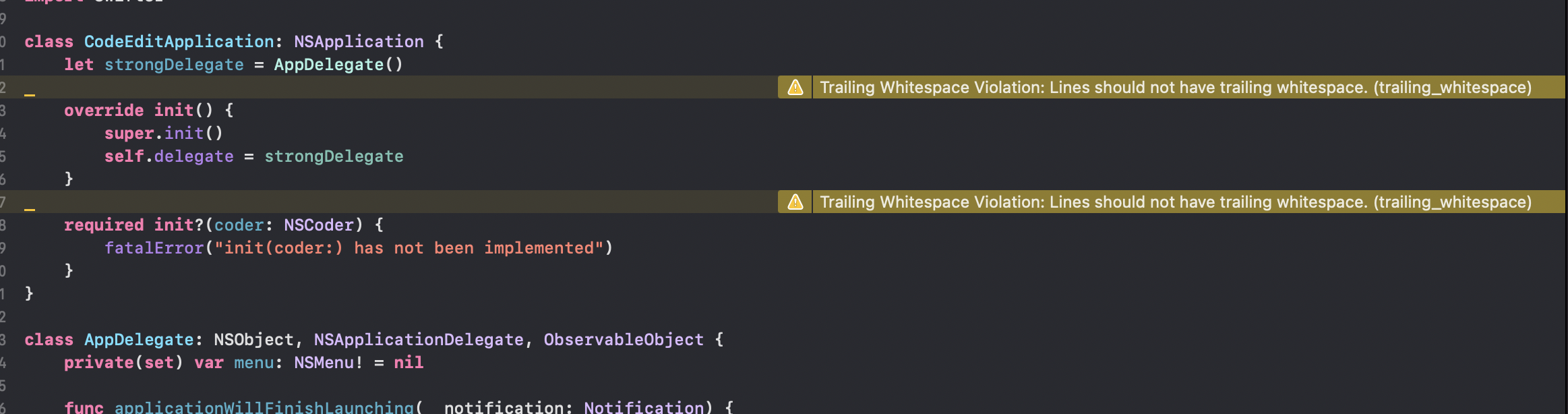Click ObservableObject protocol name
This screenshot has width=1568, height=414.
coord(624,340)
